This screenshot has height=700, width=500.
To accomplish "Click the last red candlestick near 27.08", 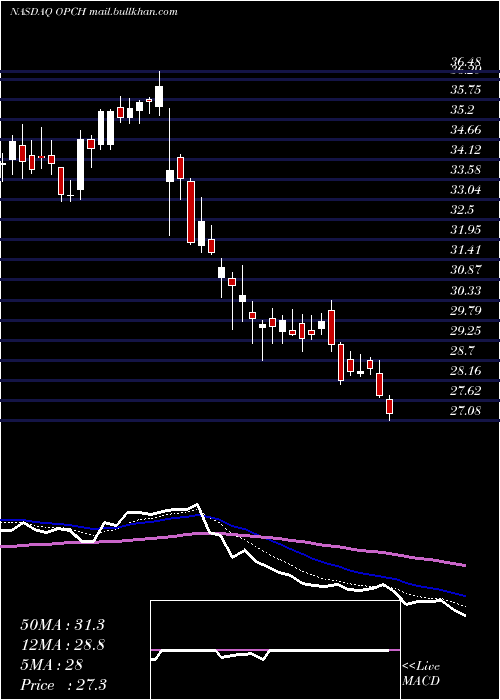I will pyautogui.click(x=390, y=408).
